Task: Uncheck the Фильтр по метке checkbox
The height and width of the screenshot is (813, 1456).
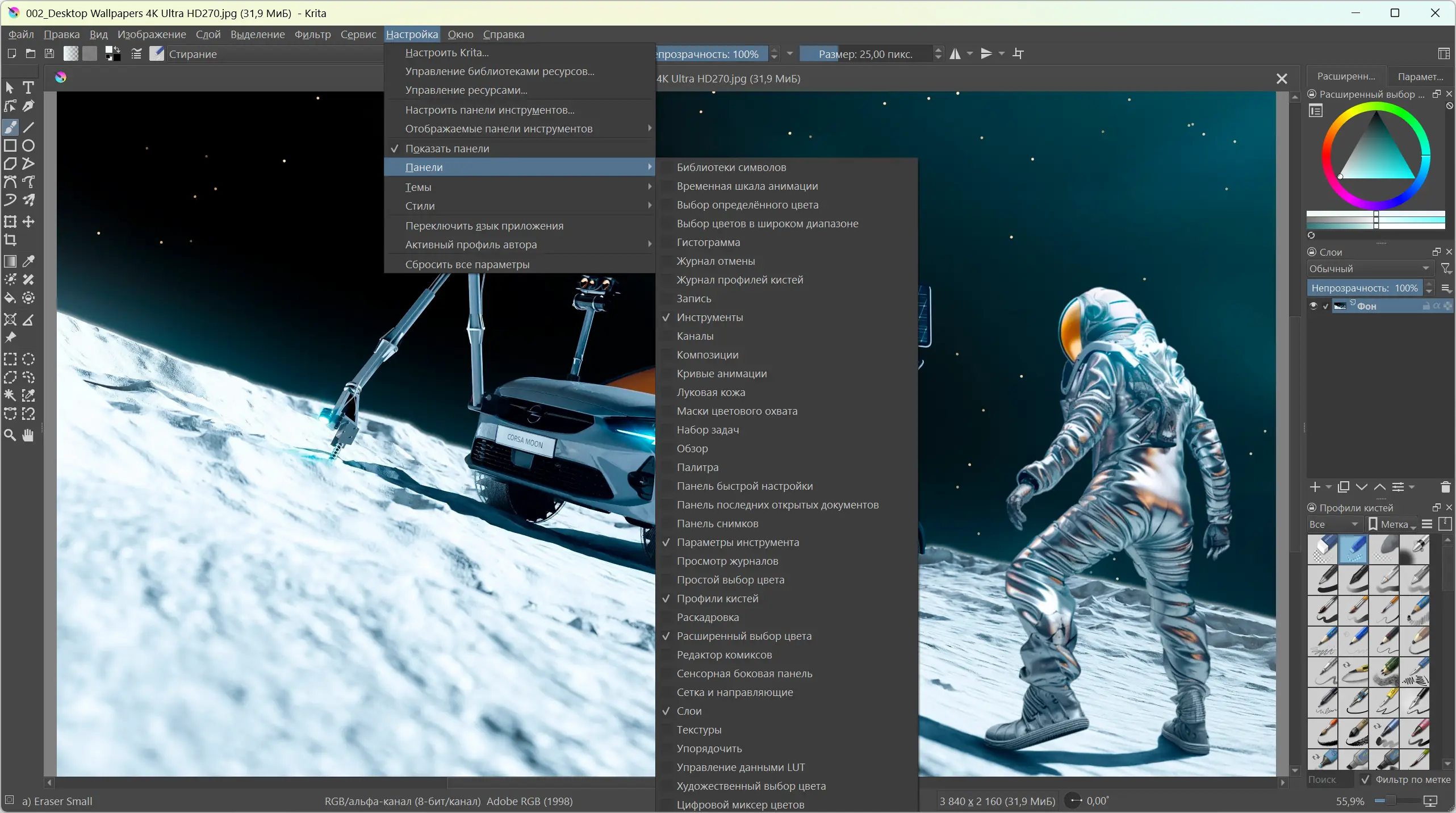Action: [x=1366, y=779]
